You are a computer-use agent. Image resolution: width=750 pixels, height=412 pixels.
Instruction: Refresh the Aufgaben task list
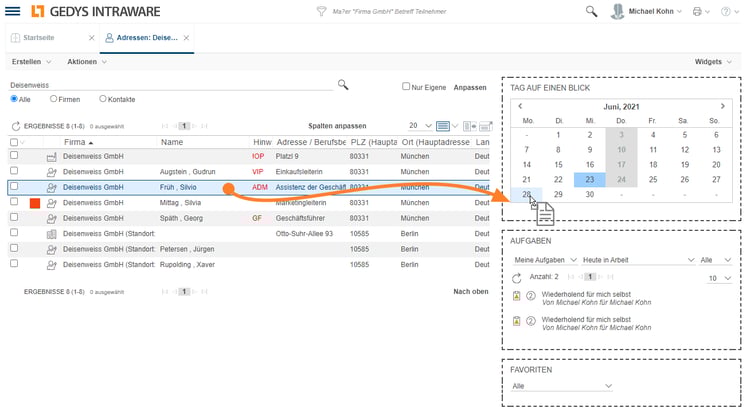tap(517, 278)
